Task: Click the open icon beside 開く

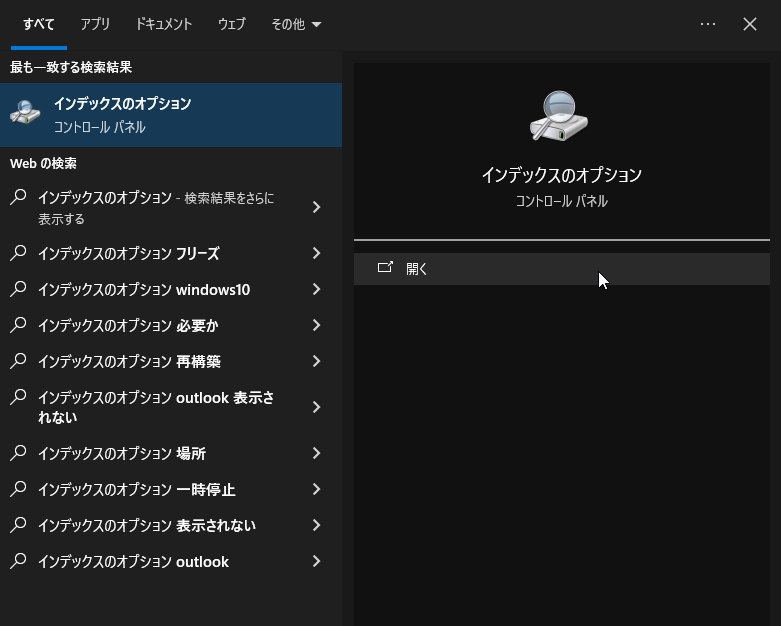Action: pos(385,268)
